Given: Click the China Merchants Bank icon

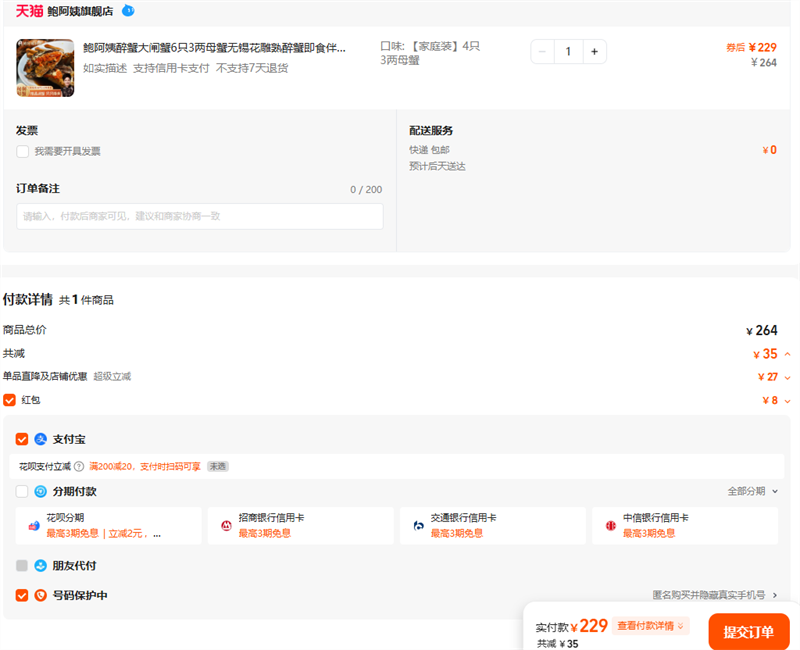Looking at the screenshot, I should click(226, 525).
